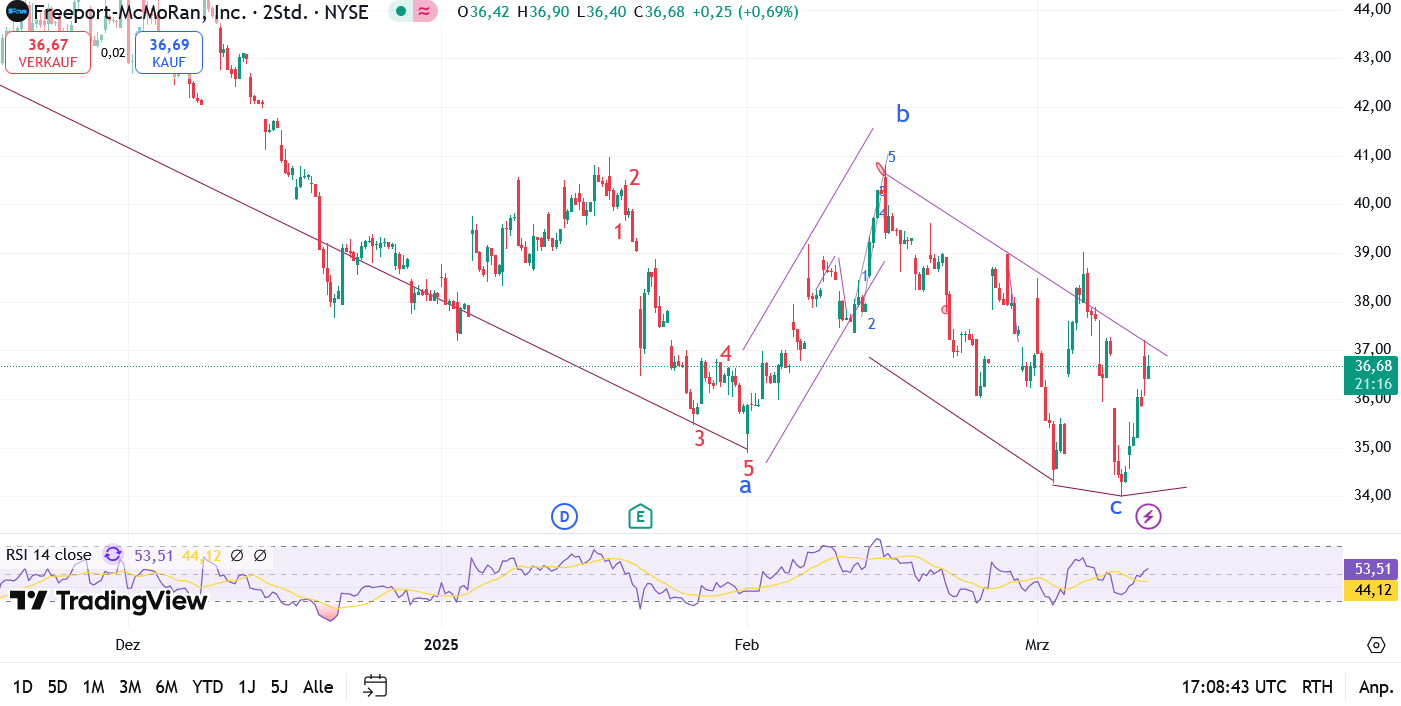Image resolution: width=1401 pixels, height=706 pixels.
Task: Click the red wave number 2 label
Action: [x=634, y=178]
